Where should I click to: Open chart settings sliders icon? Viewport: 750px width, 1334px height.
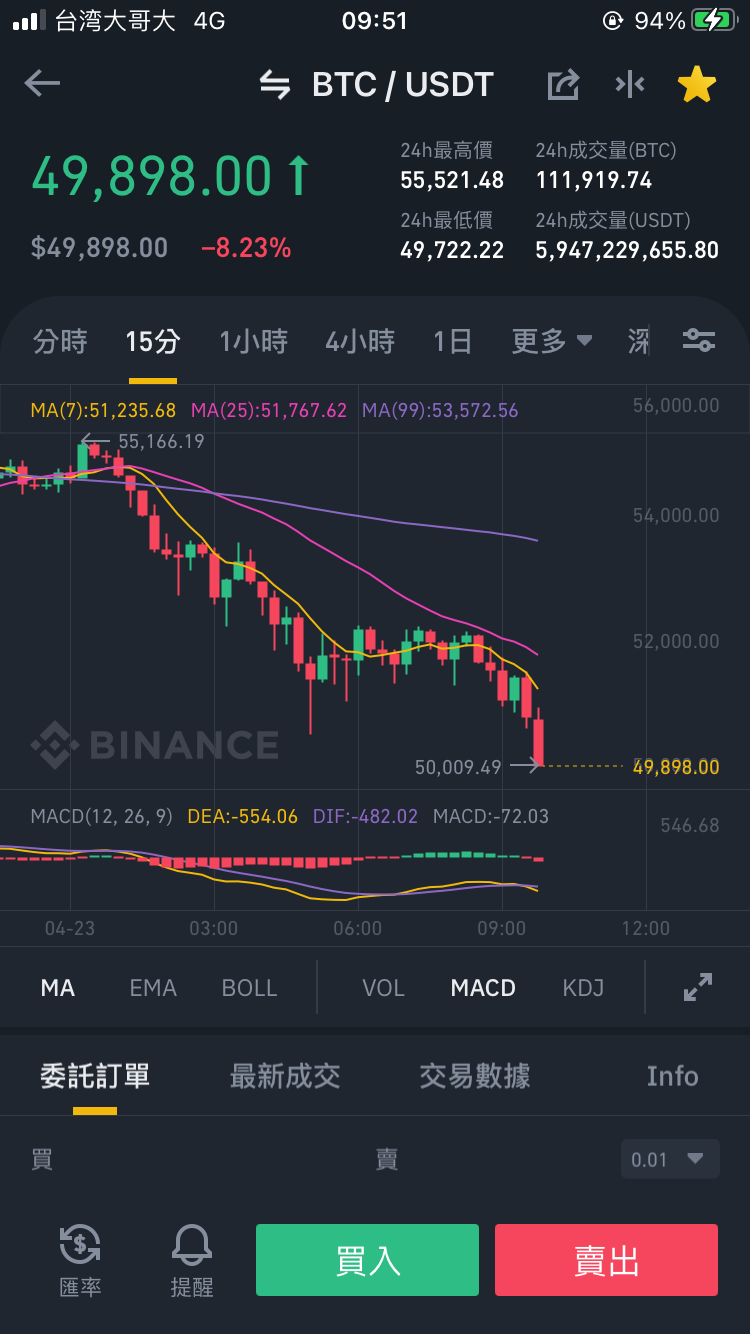pos(699,341)
